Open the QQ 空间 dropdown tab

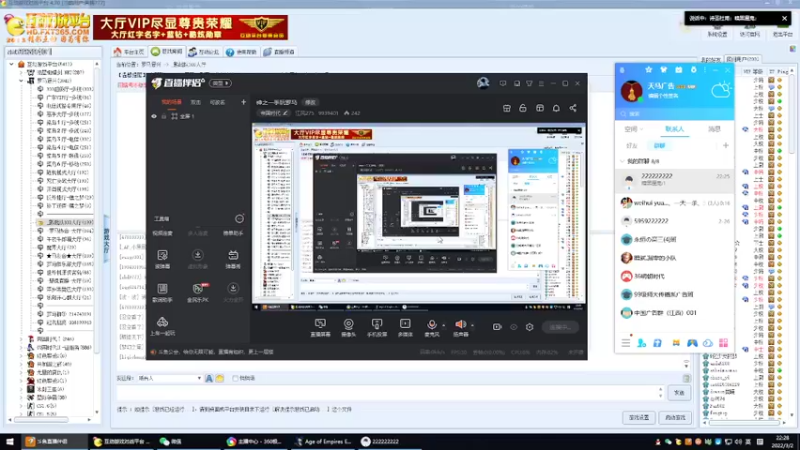[x=634, y=129]
